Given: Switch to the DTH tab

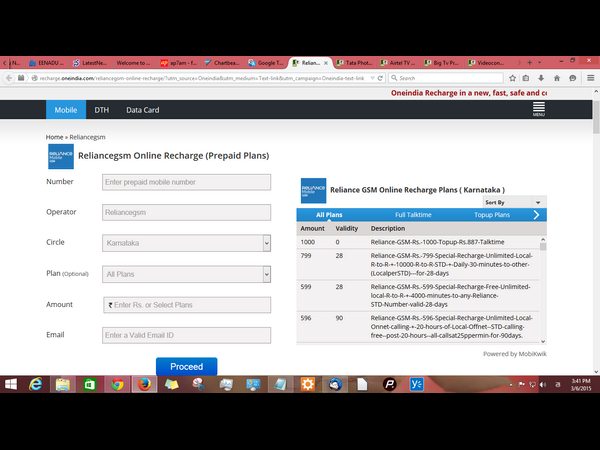Looking at the screenshot, I should coord(101,111).
